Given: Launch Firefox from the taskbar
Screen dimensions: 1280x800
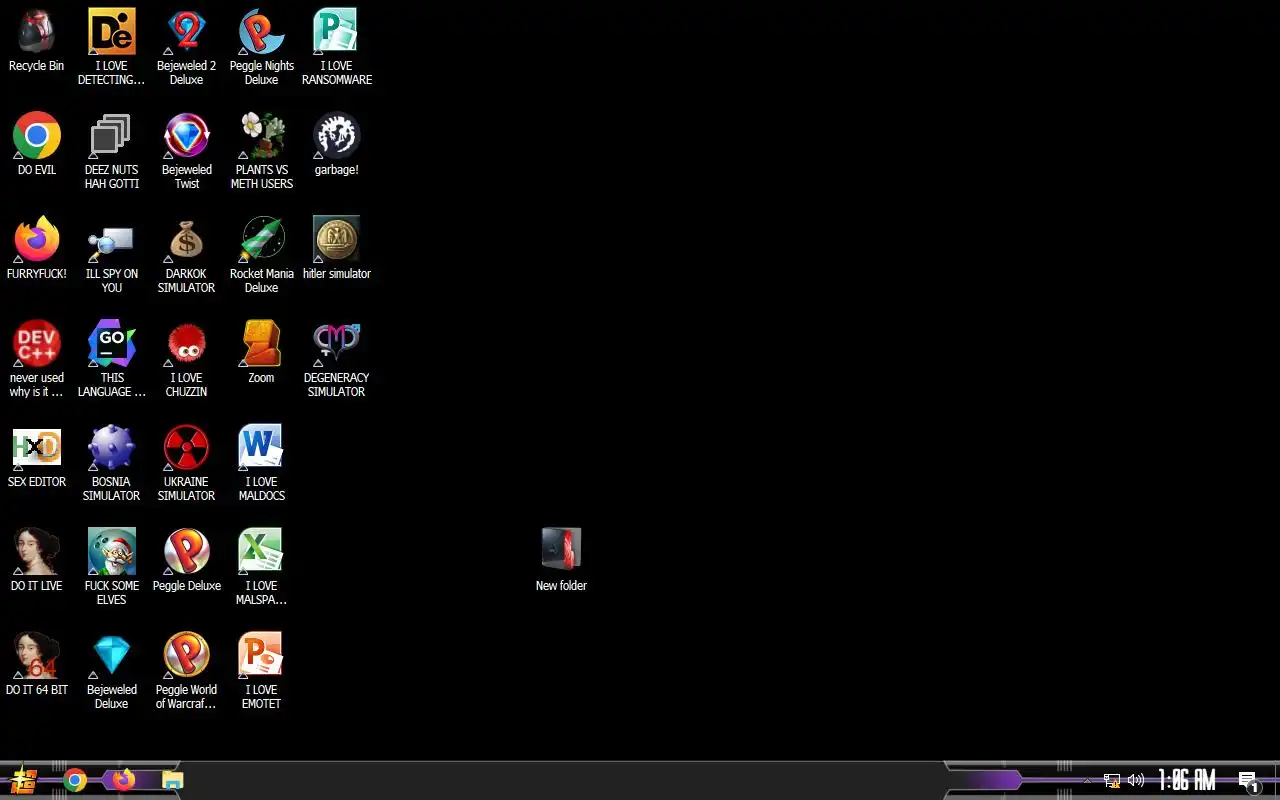Looking at the screenshot, I should (x=124, y=780).
